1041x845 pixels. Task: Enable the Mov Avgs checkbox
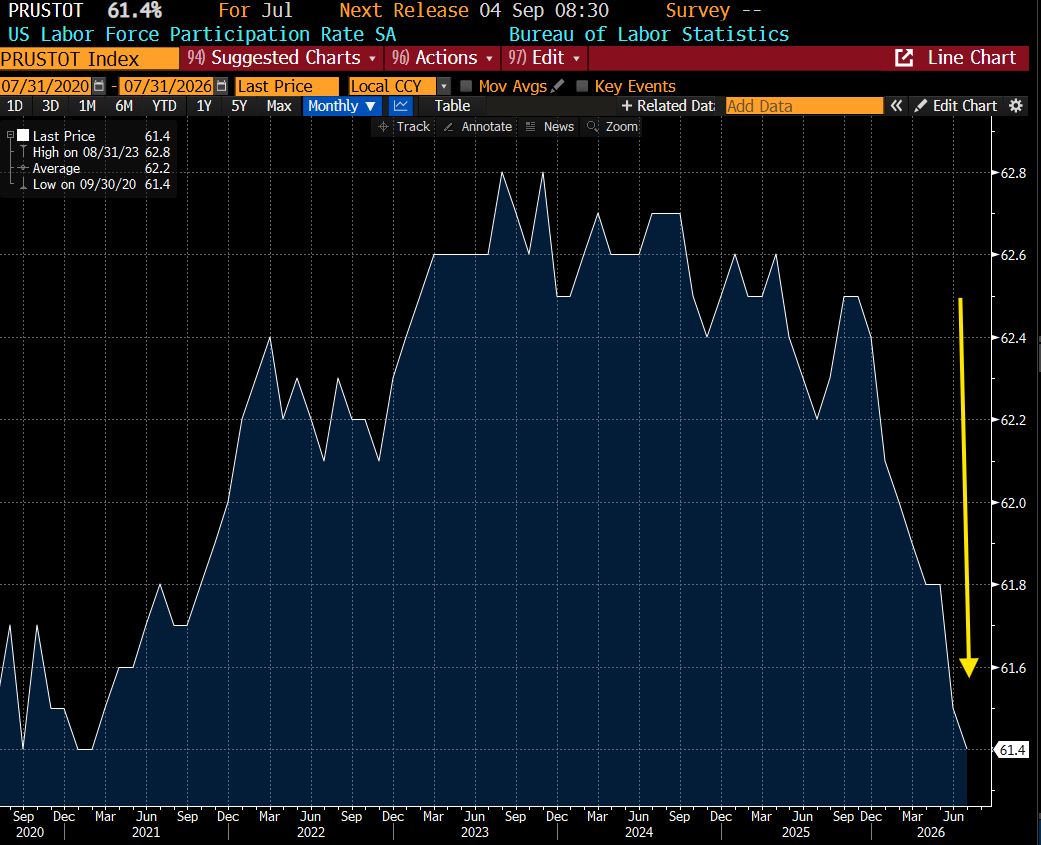click(x=466, y=86)
